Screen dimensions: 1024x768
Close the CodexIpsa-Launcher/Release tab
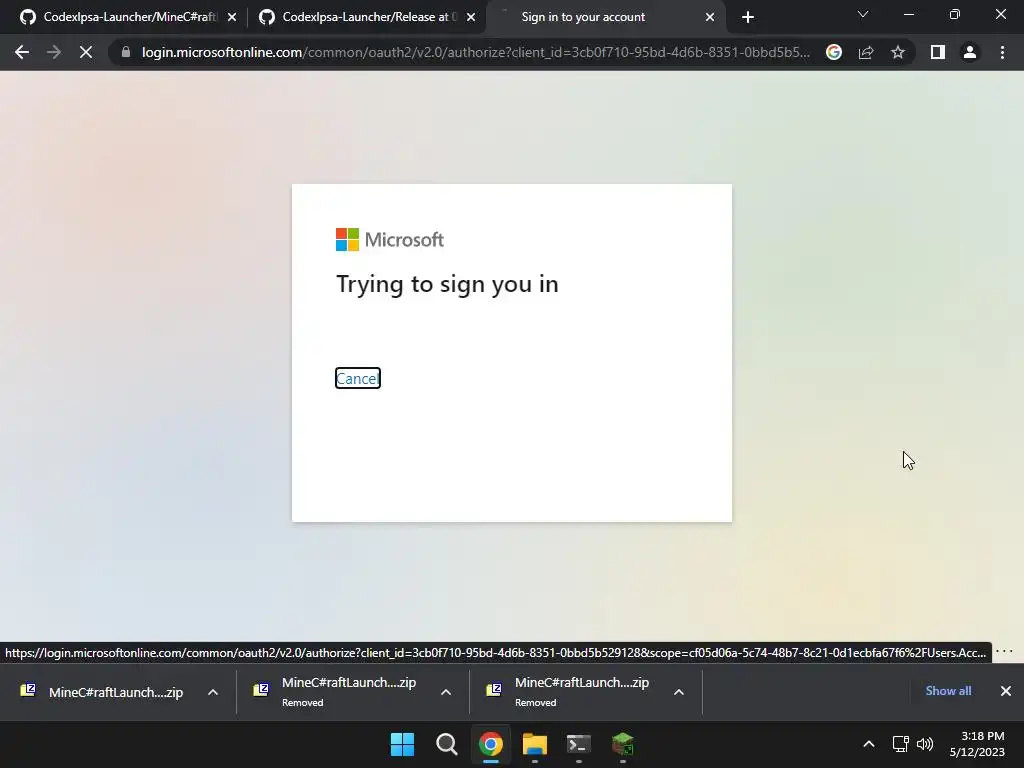click(x=471, y=17)
